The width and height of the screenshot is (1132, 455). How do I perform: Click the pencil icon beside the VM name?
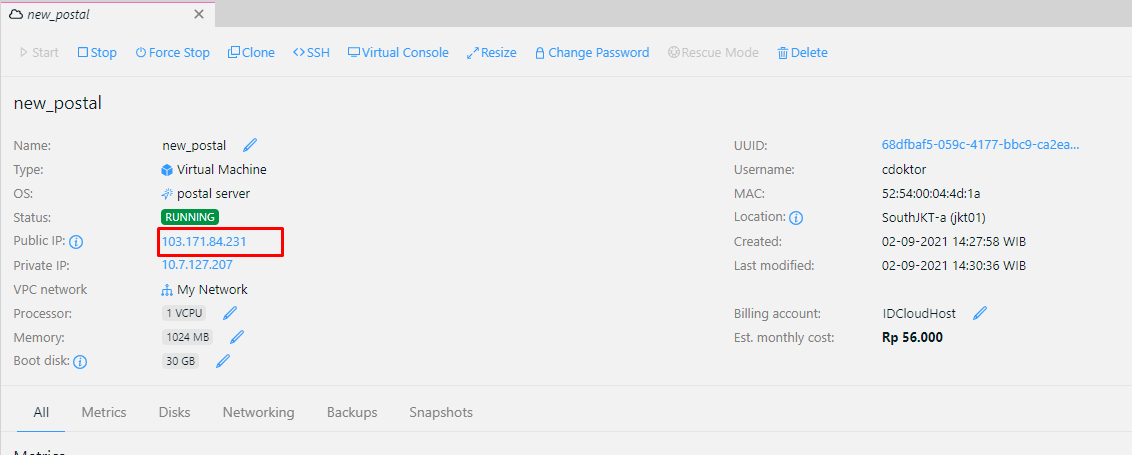(250, 146)
